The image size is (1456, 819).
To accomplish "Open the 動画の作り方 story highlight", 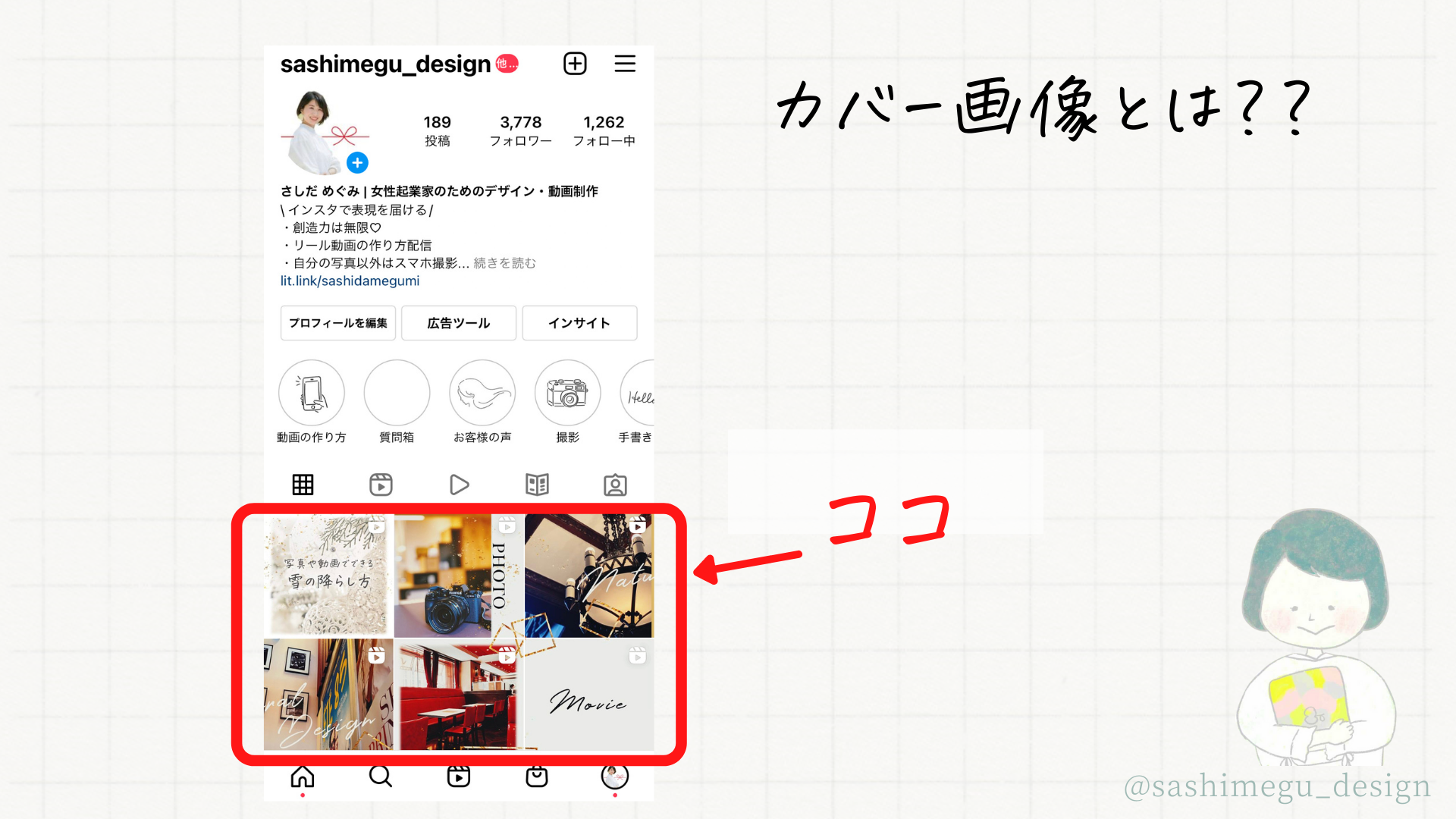I will (312, 394).
